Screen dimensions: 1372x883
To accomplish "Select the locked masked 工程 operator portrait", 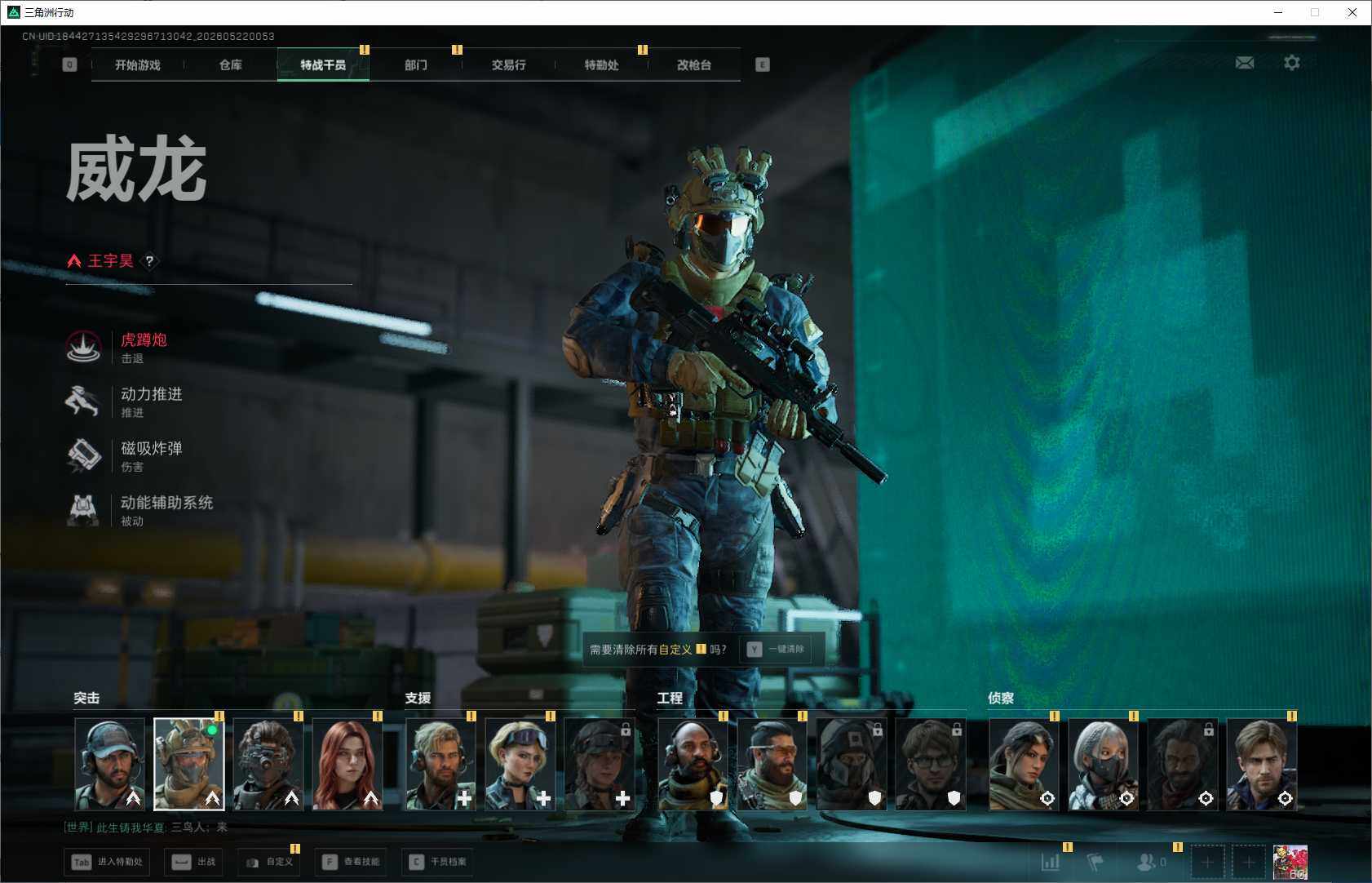I will 852,764.
